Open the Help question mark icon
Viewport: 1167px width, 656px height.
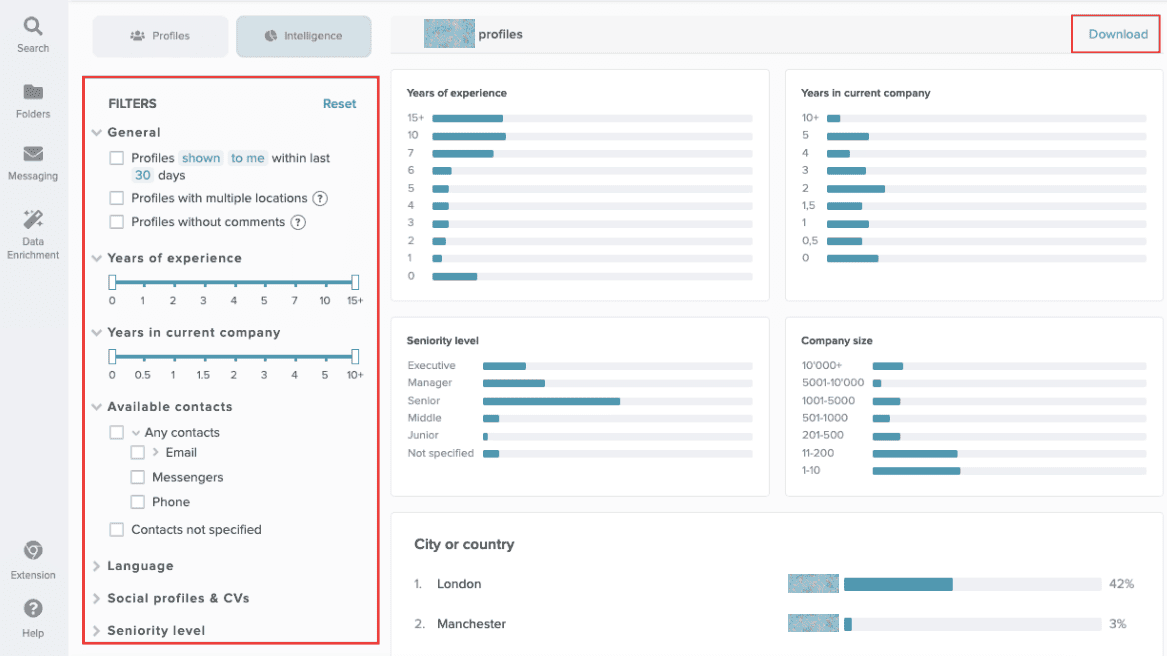pos(33,609)
